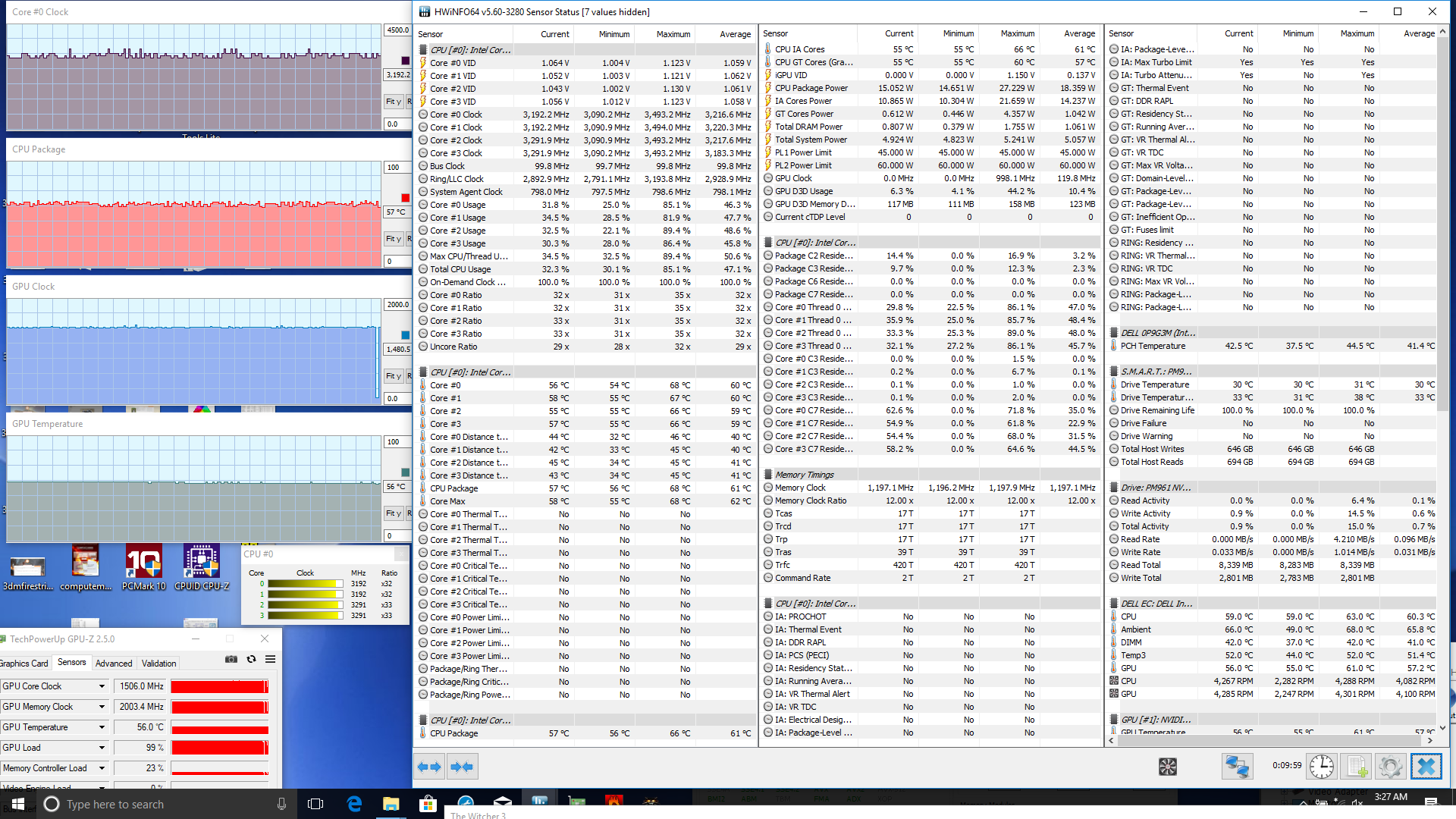Expand the GPU Temperature sensor dropdown
1456x819 pixels.
pos(102,727)
